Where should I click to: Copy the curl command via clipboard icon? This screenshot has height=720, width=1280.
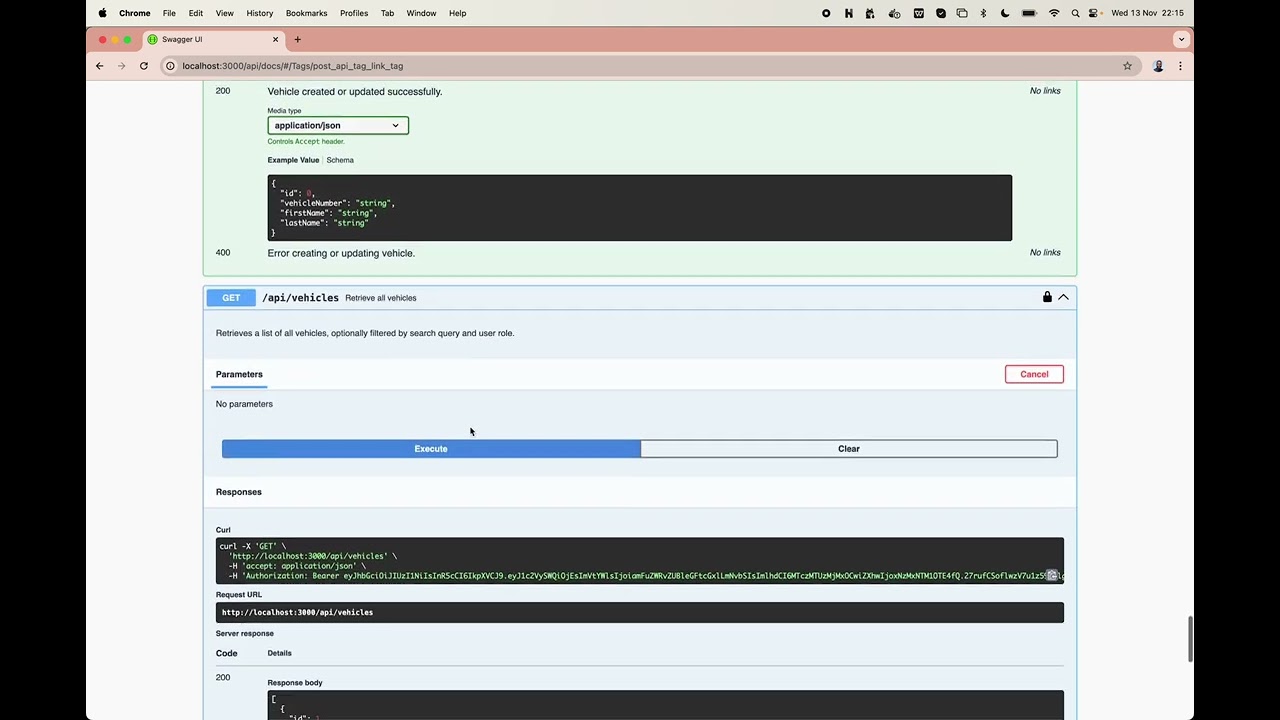(1052, 576)
